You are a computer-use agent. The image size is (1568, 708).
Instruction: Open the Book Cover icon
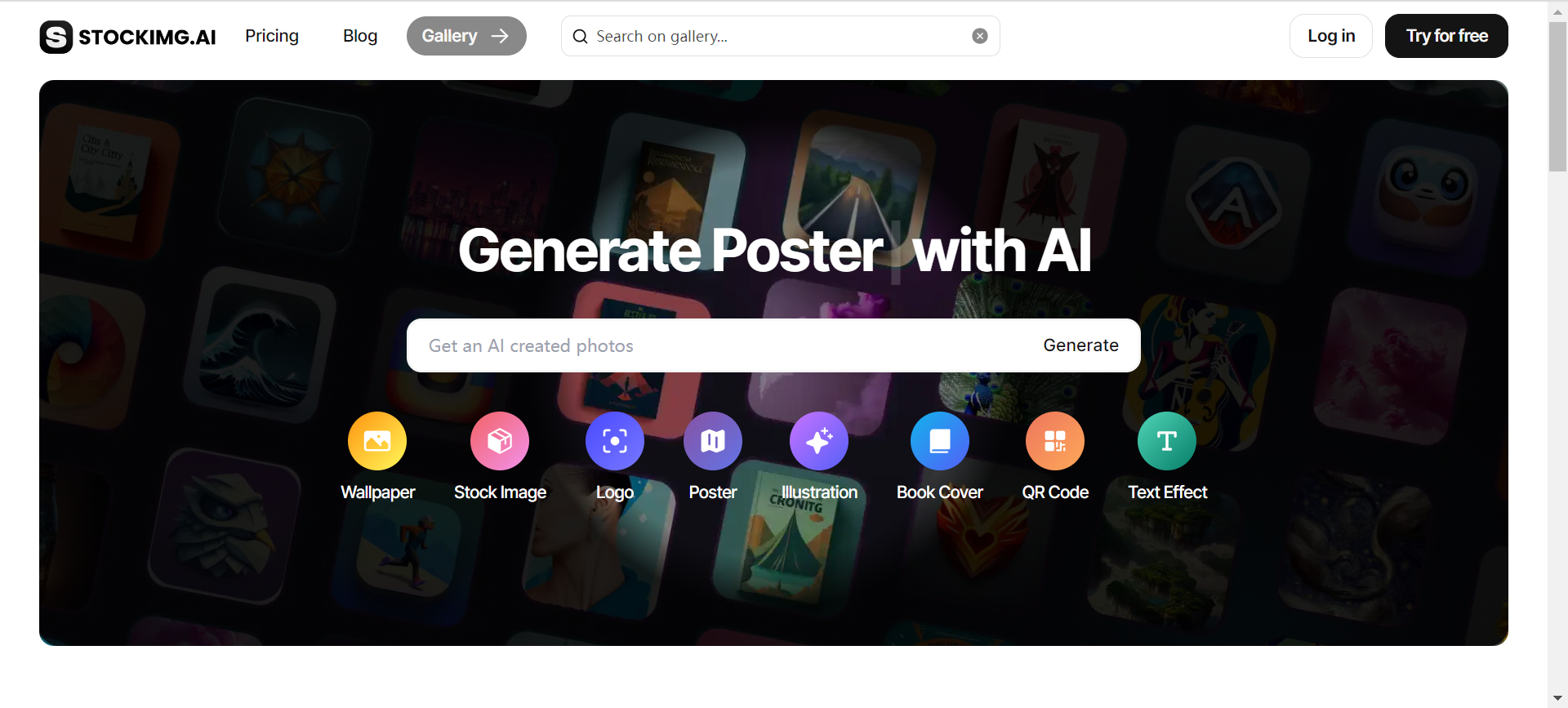point(940,441)
